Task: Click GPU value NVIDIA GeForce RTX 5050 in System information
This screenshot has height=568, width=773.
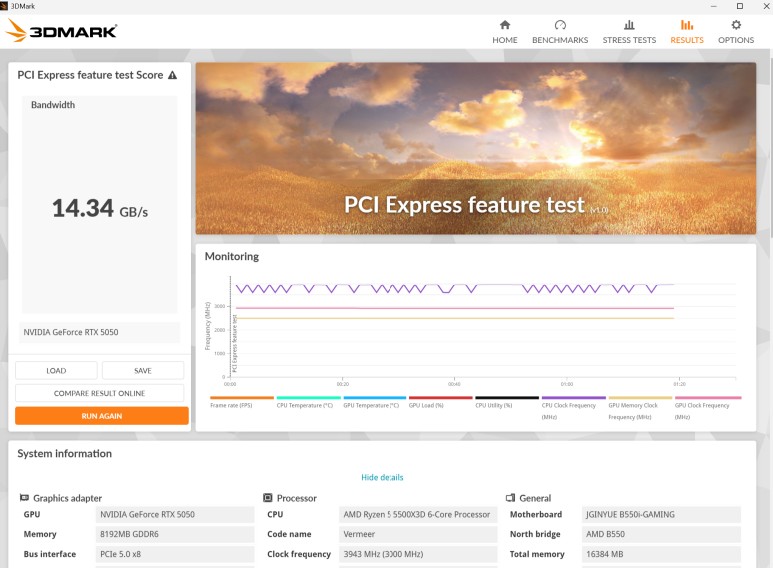Action: coord(175,514)
